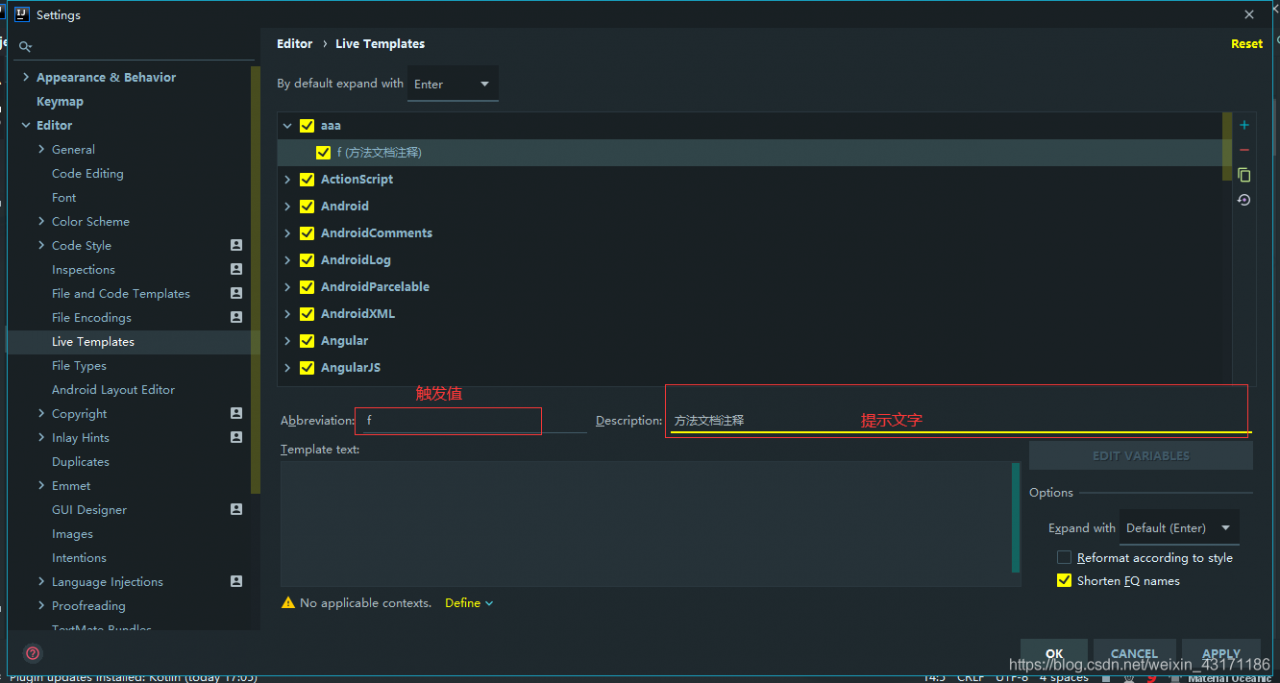
Task: Select the Images settings entry
Action: [x=72, y=533]
